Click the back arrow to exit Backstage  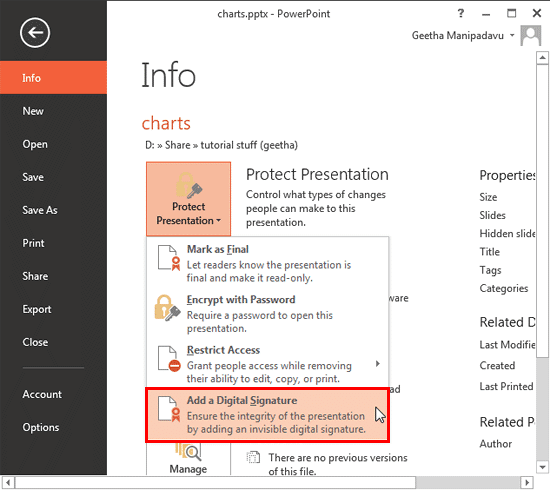(35, 33)
